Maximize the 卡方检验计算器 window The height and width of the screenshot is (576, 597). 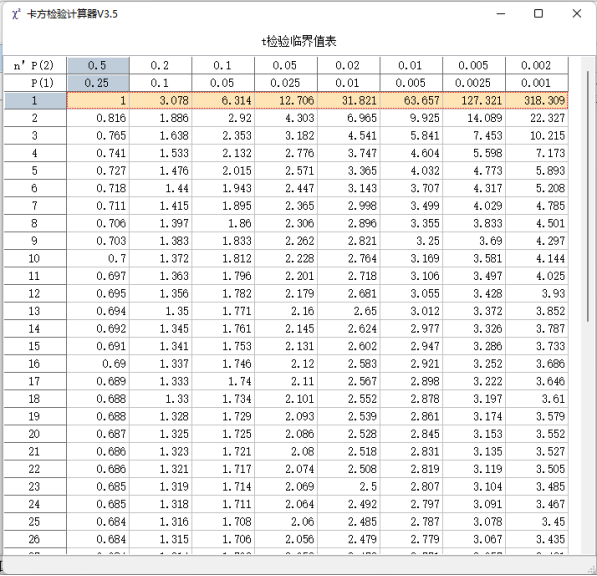[538, 14]
